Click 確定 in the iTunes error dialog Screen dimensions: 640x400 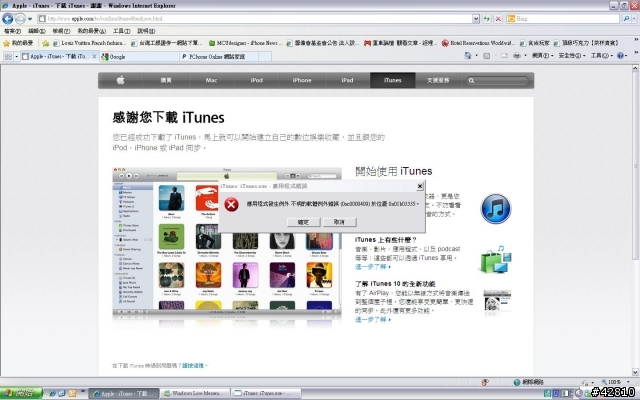click(x=303, y=222)
